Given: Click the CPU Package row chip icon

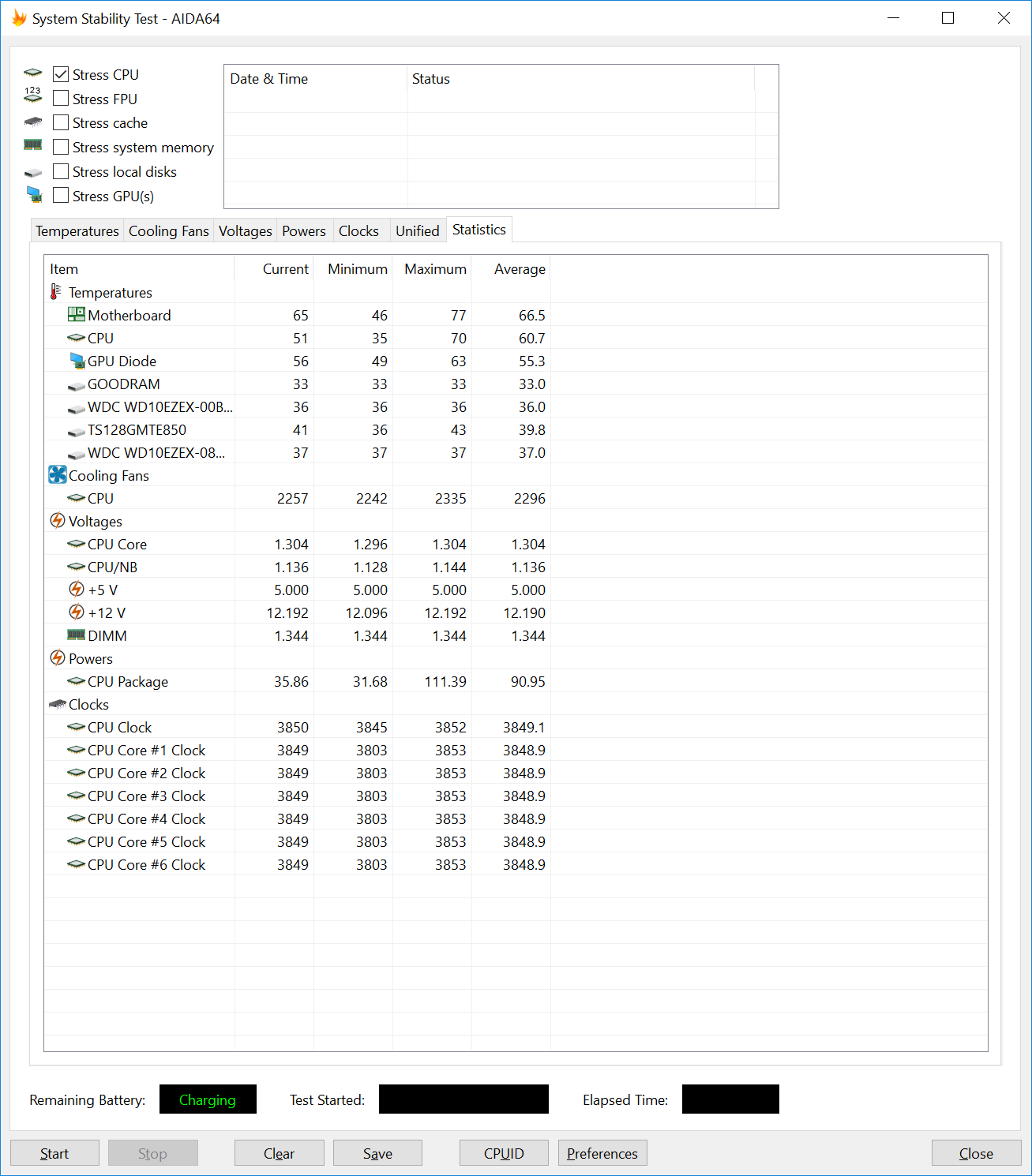Looking at the screenshot, I should click(76, 681).
